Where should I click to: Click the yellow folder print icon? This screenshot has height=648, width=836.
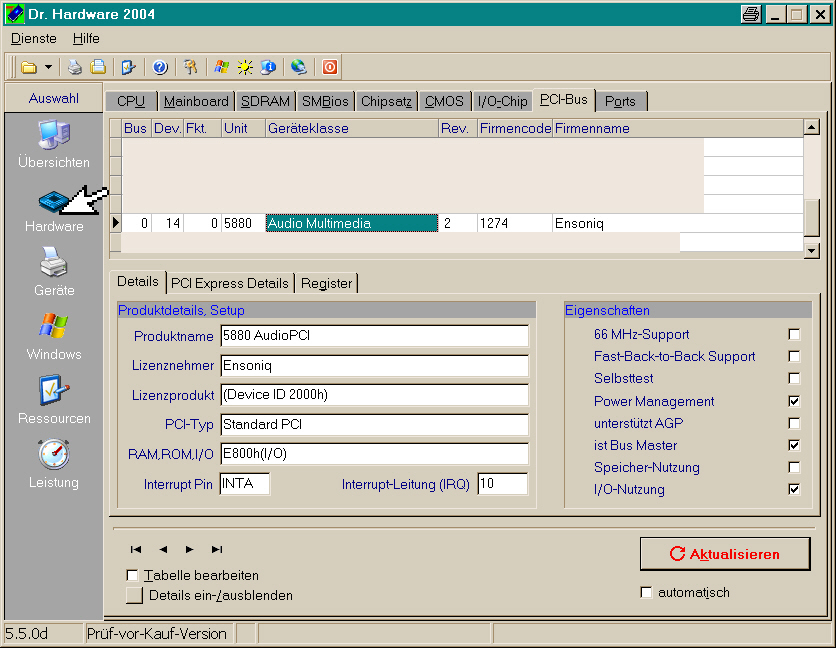coord(98,67)
